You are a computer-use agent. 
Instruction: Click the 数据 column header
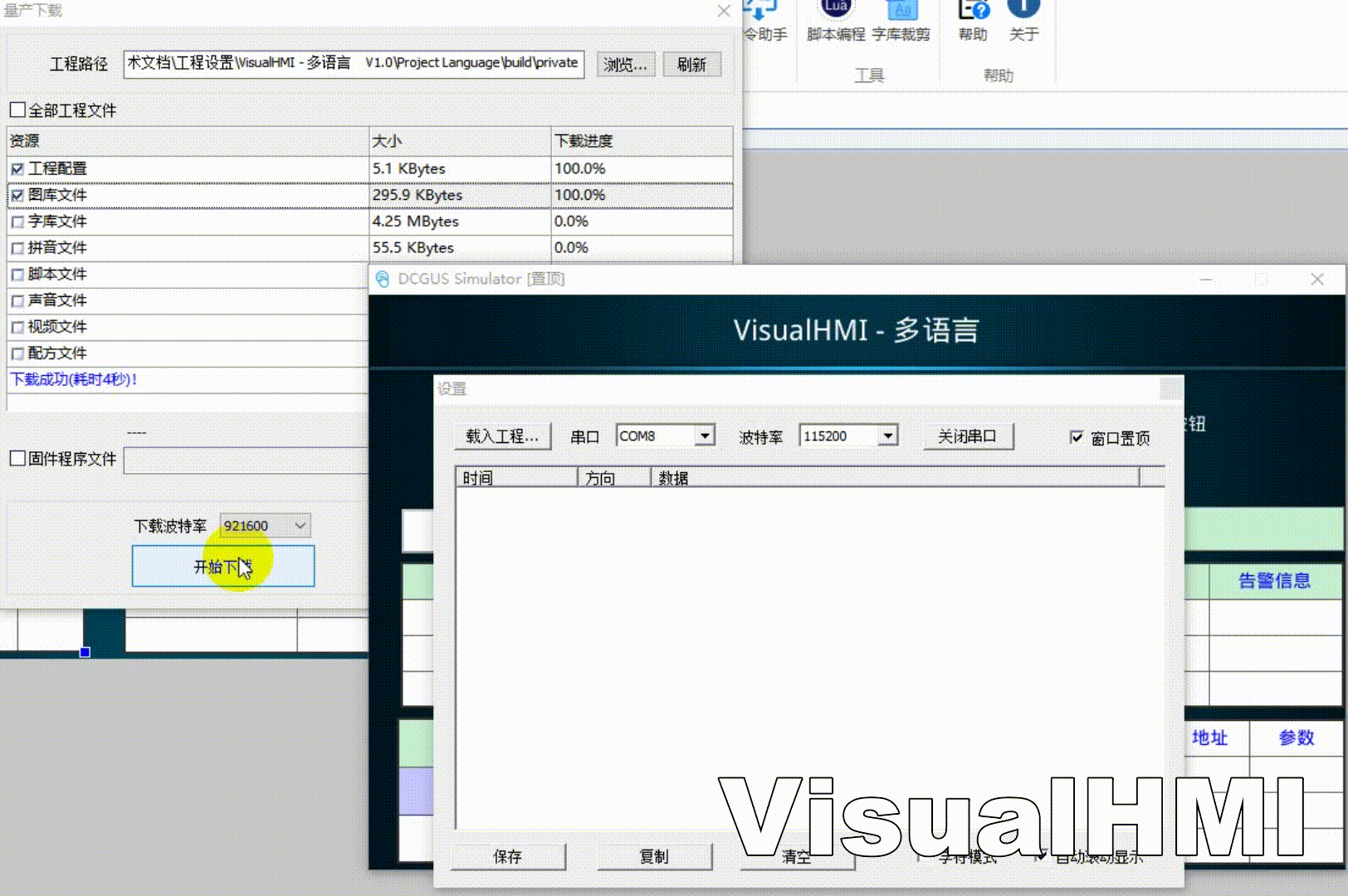click(895, 478)
